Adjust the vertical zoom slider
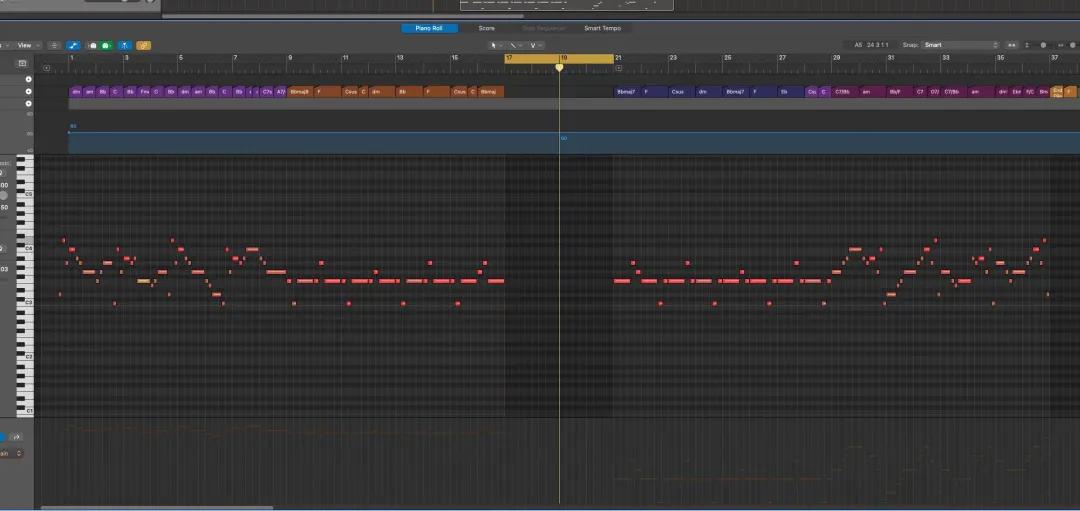This screenshot has height=511, width=1080. point(1043,45)
